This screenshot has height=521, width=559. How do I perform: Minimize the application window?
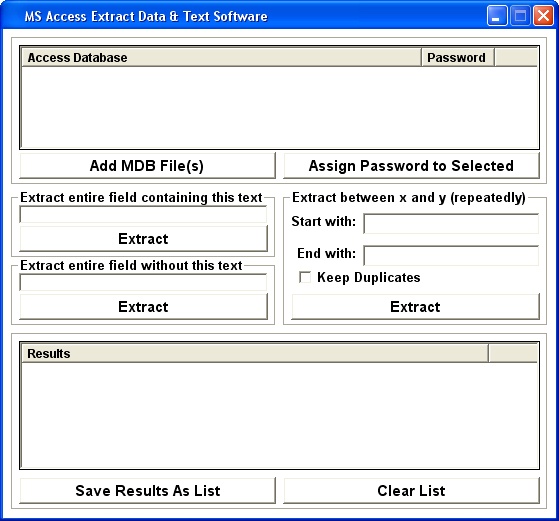click(497, 16)
